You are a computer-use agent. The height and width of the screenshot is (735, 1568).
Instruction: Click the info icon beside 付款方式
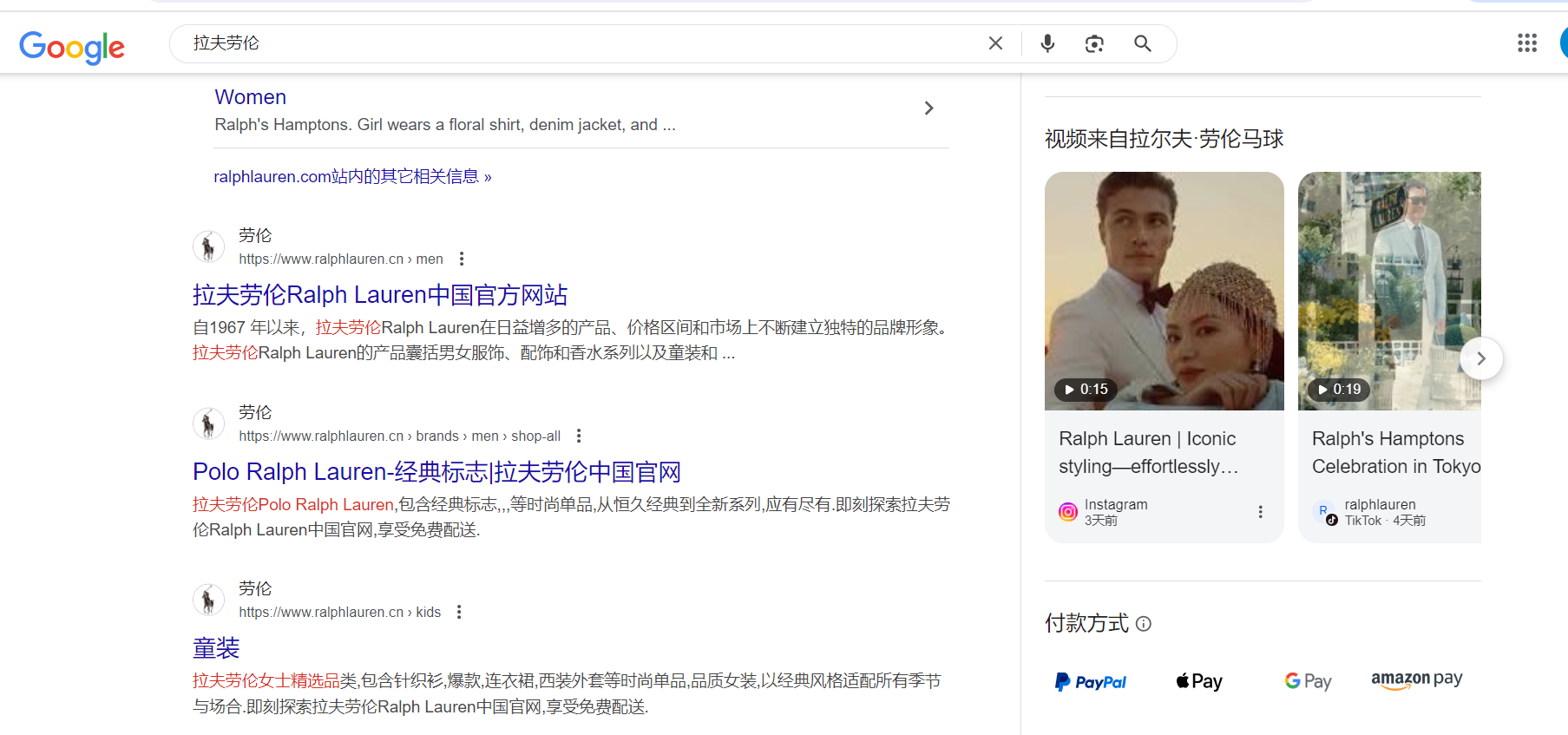coord(1144,624)
